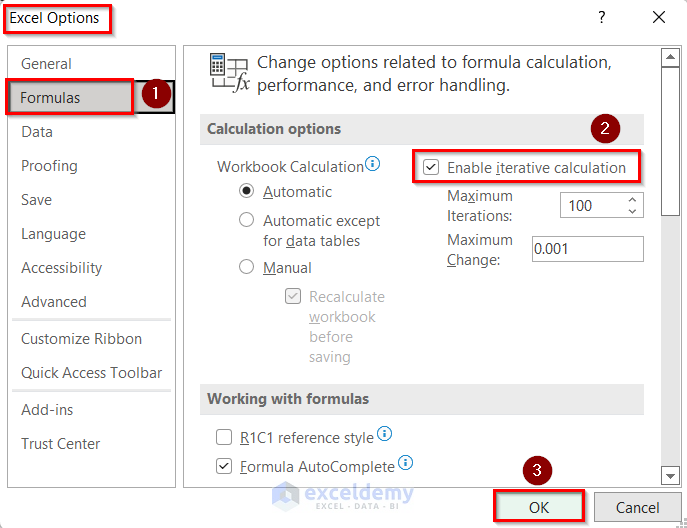Toggle Enable iterative calculation checkbox
687x528 pixels.
click(x=431, y=168)
